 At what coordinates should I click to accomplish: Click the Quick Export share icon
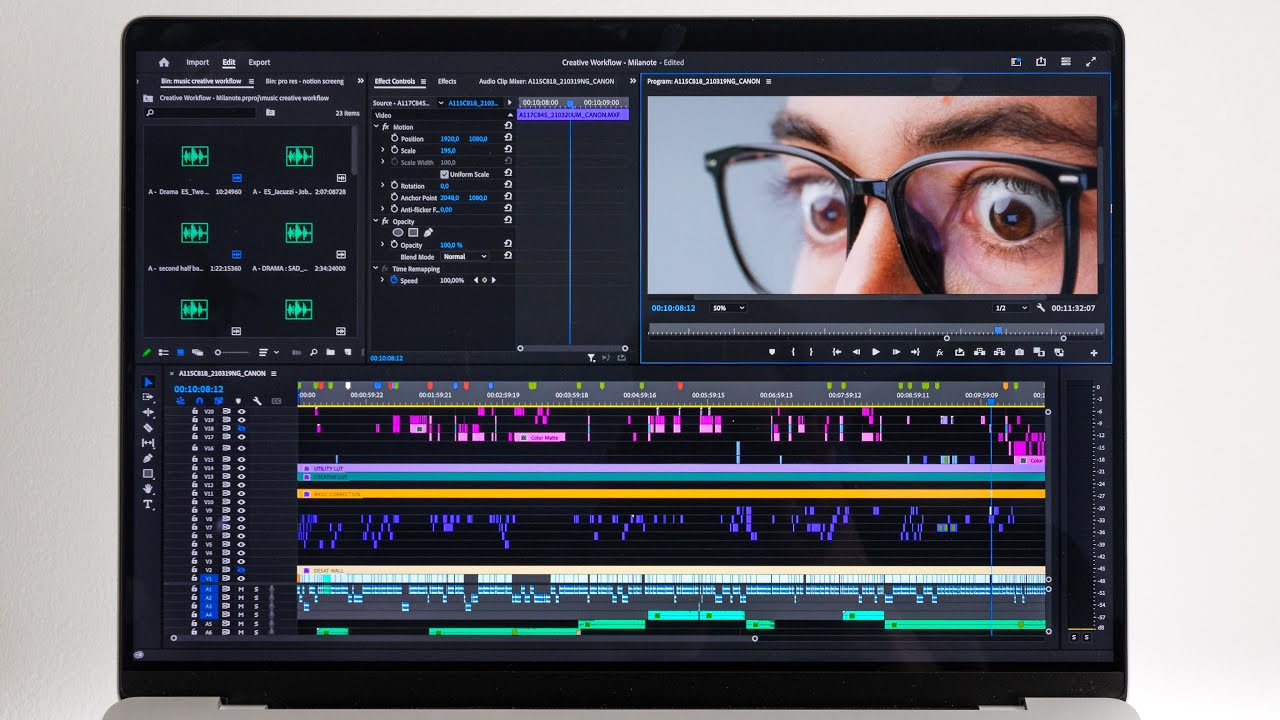point(1041,62)
